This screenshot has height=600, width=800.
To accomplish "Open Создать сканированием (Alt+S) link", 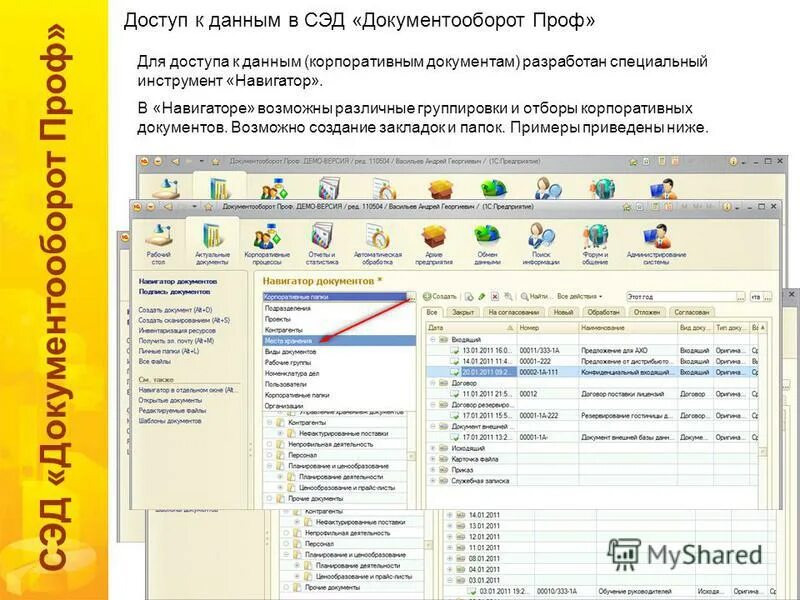I will coord(184,320).
